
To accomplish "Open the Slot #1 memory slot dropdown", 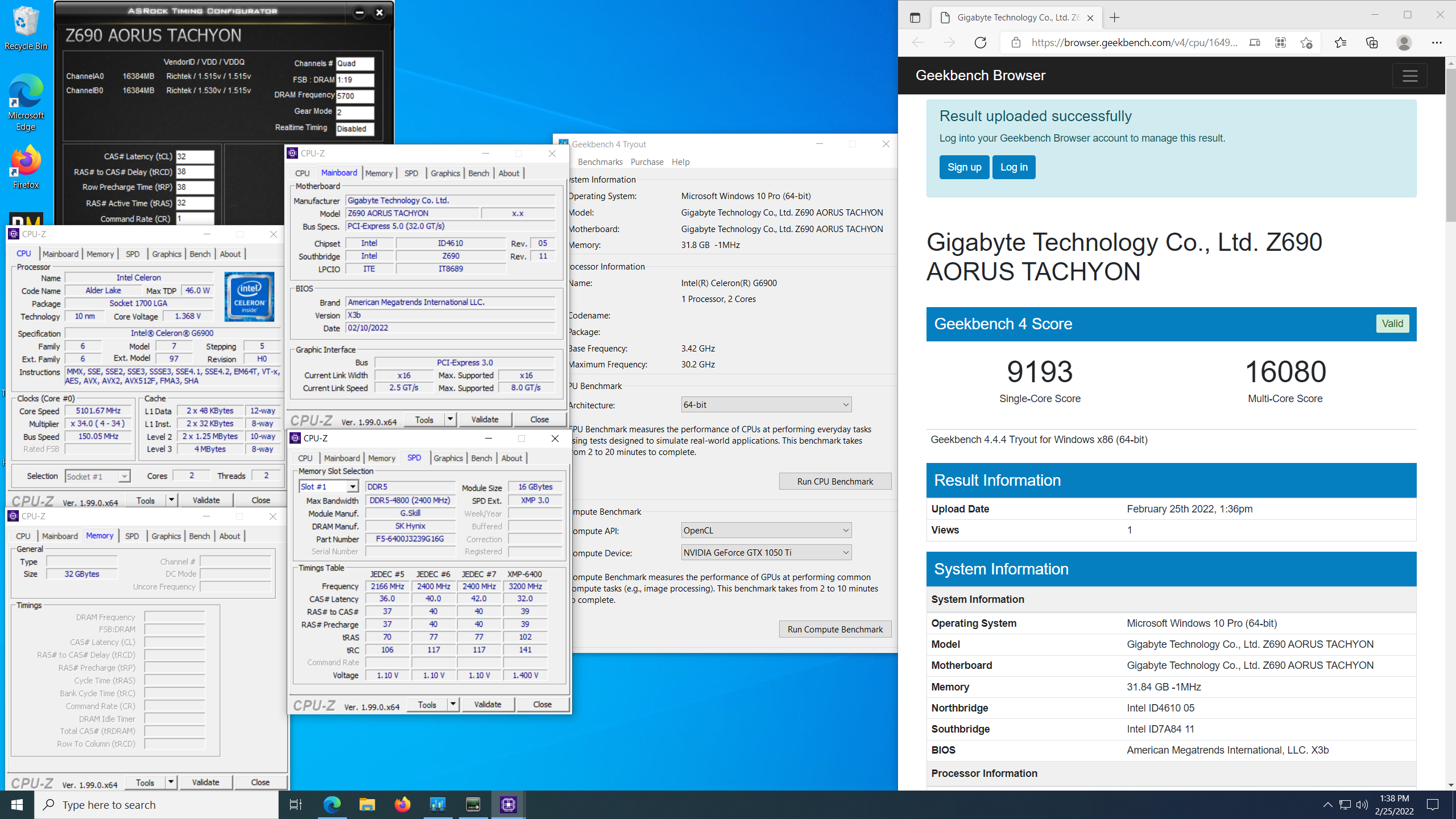I will 329,487.
